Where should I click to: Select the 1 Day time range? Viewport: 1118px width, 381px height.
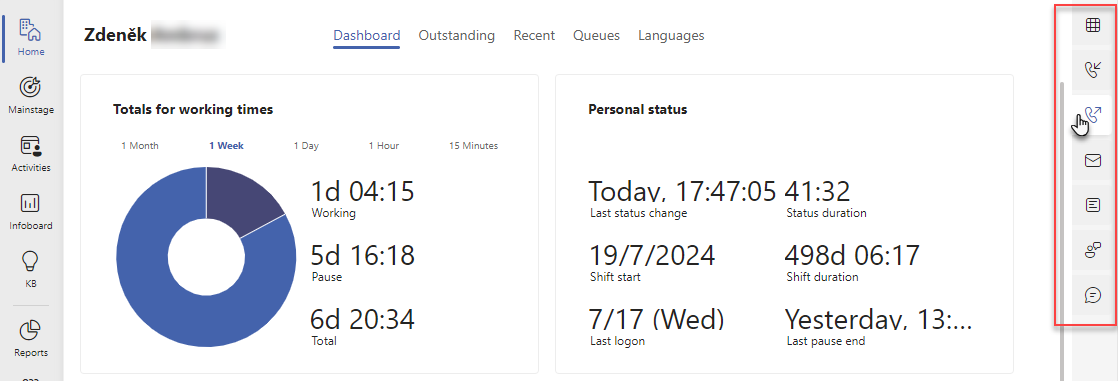pos(306,146)
